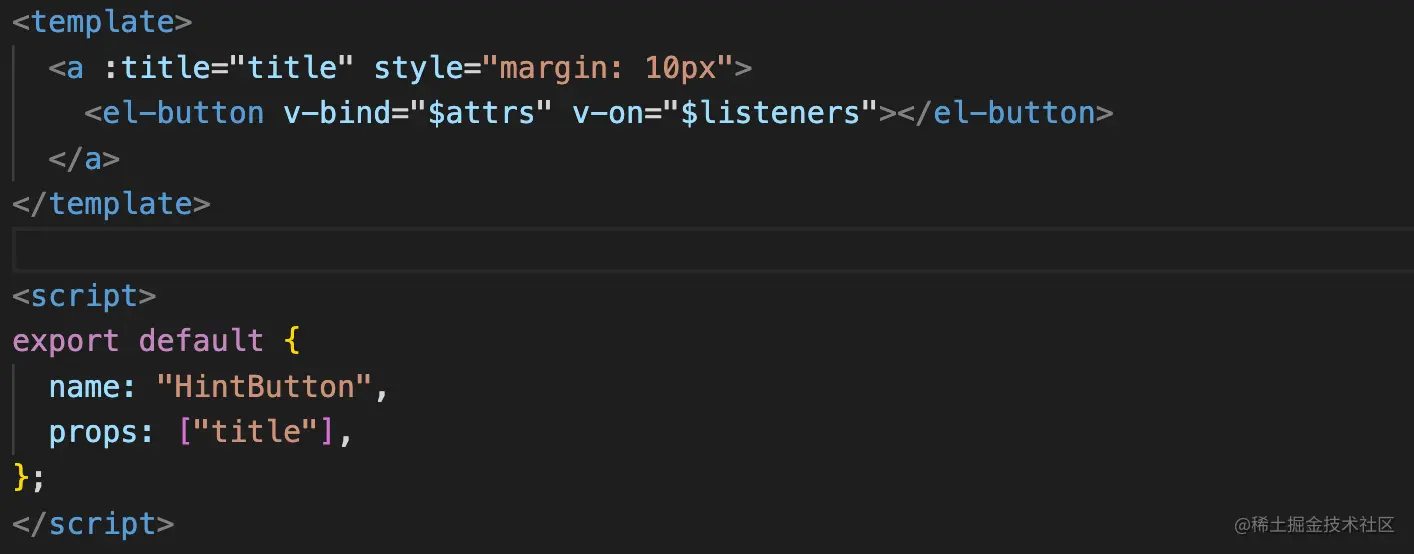Click the opening script tag

pos(84,296)
